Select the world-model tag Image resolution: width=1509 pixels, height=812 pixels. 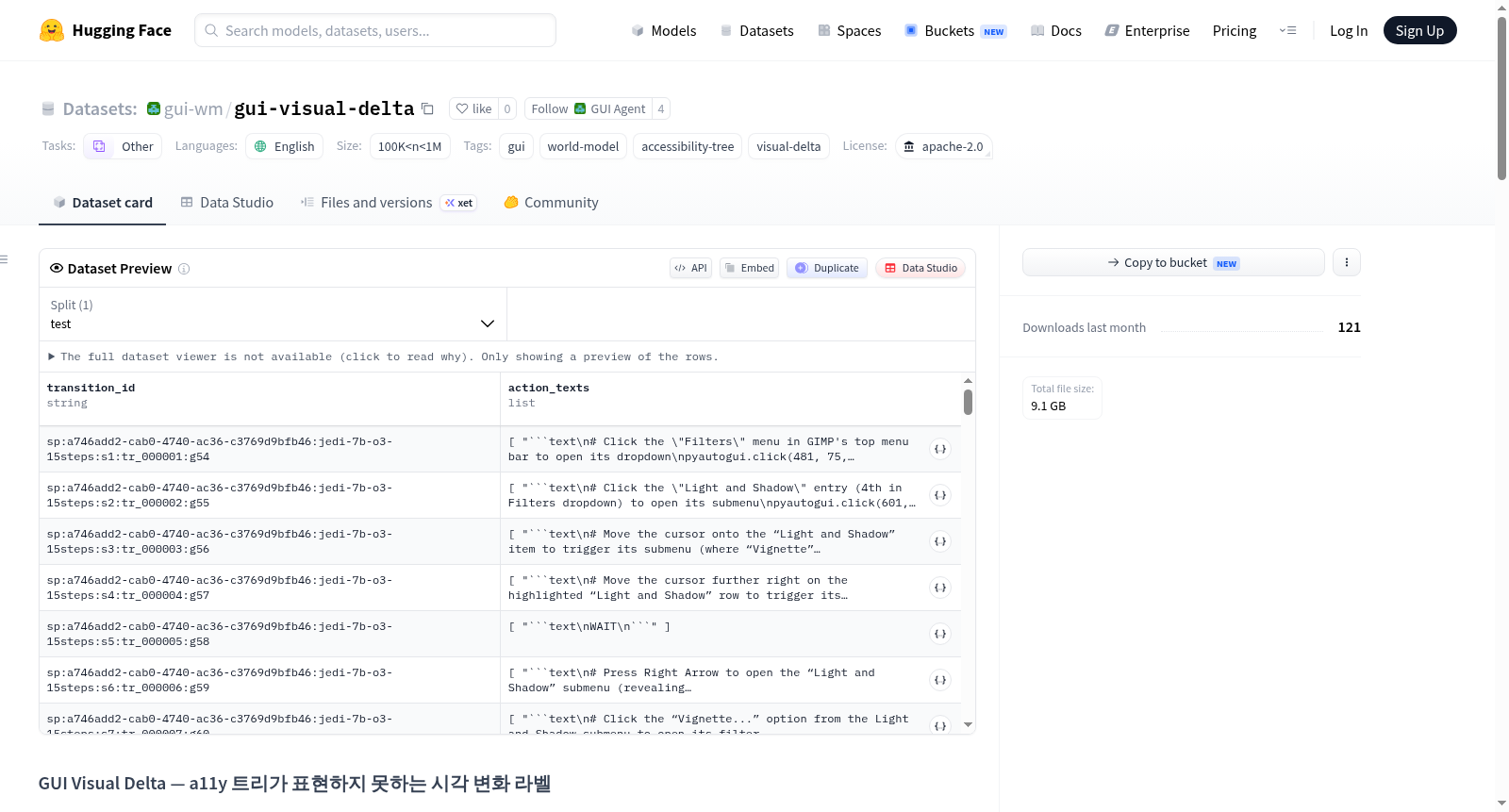[x=583, y=146]
